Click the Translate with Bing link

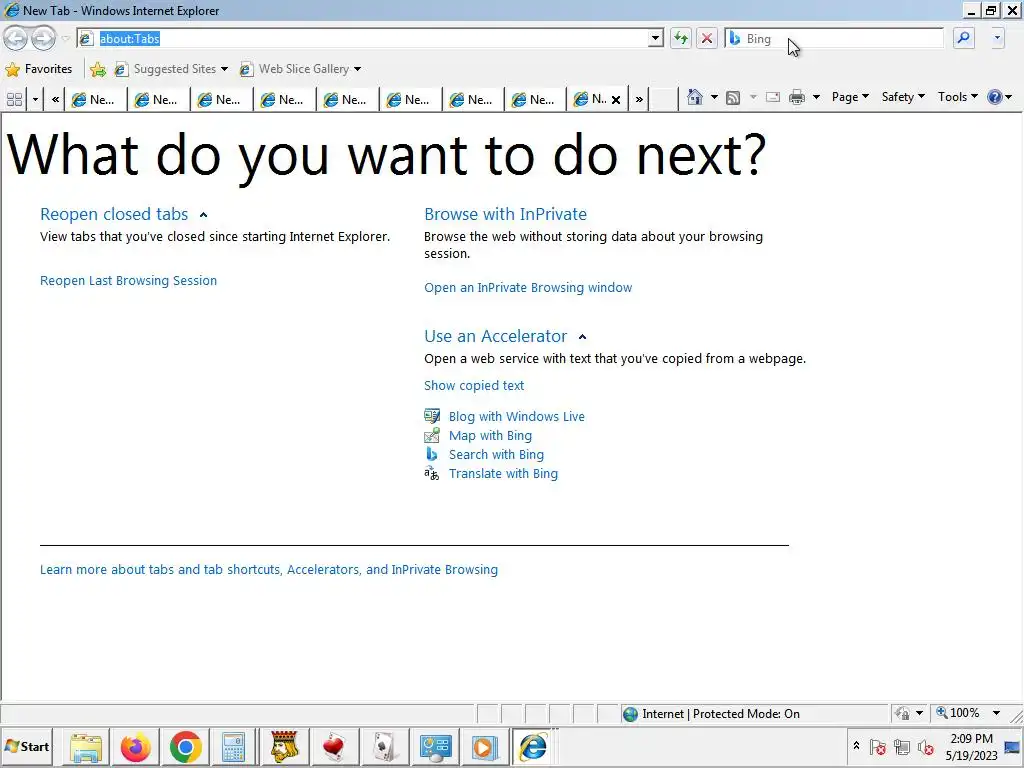click(503, 473)
